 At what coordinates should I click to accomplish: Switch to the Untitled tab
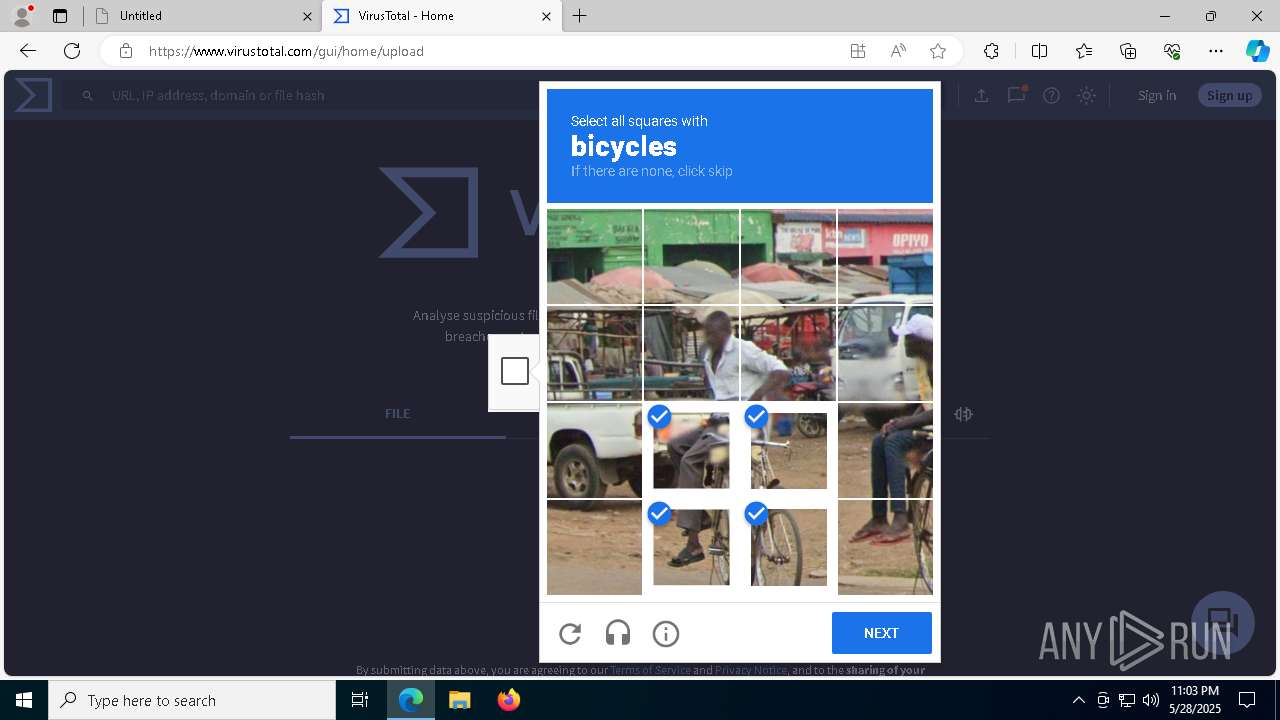pos(200,16)
